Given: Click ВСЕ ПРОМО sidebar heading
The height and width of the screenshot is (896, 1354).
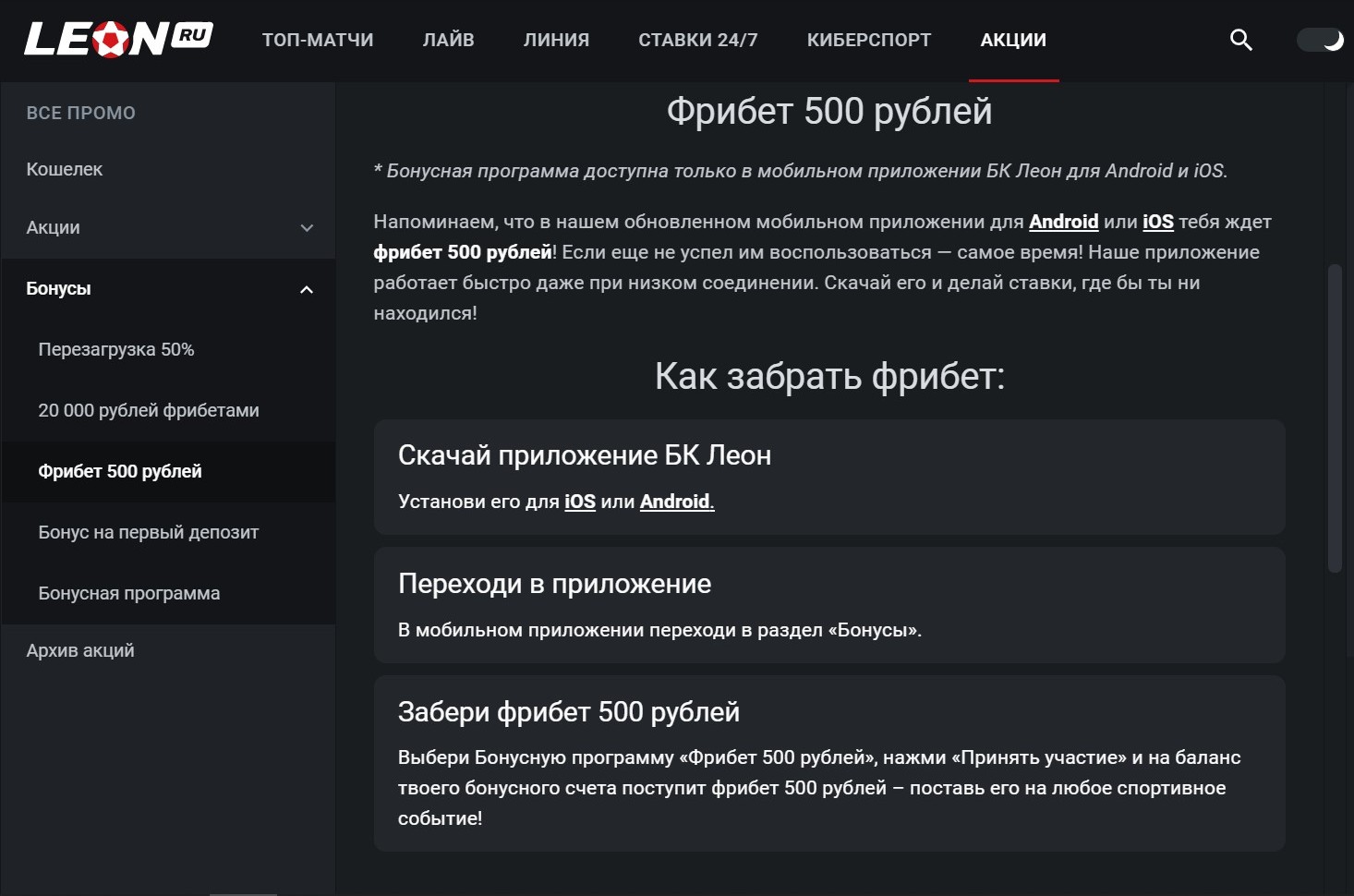Looking at the screenshot, I should 80,113.
